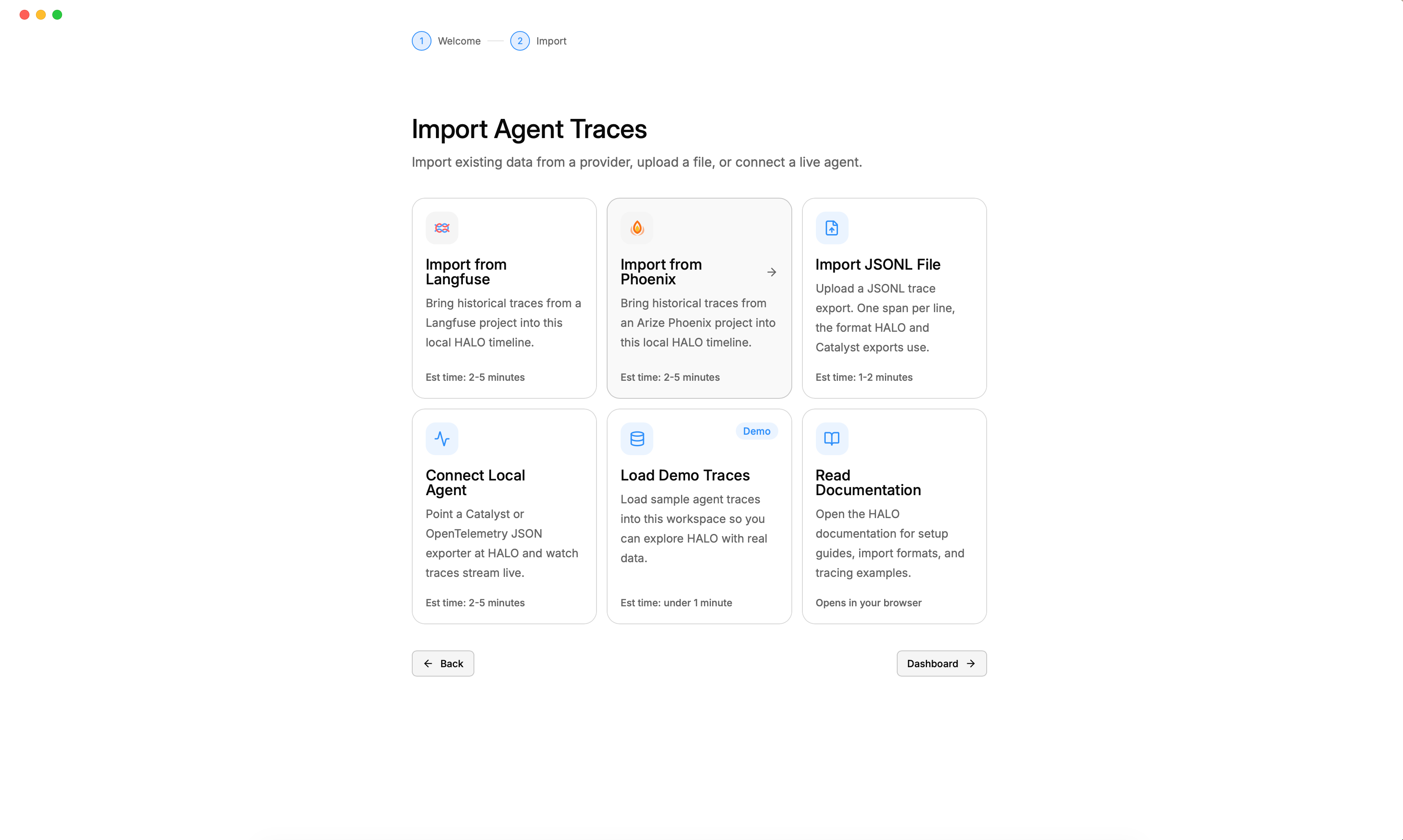The width and height of the screenshot is (1403, 840).
Task: Click 'Est time: 2-5 minutes' under Connect Local Agent
Action: click(x=475, y=602)
